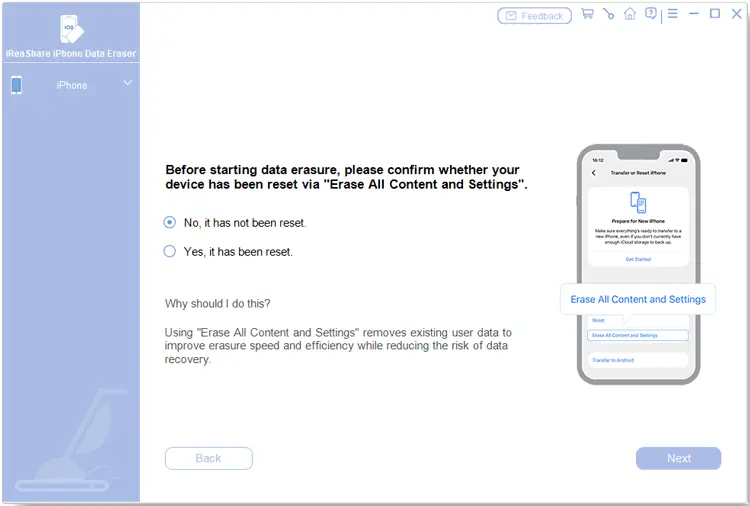Close the Data Eraser window
This screenshot has width=750, height=506.
point(737,14)
